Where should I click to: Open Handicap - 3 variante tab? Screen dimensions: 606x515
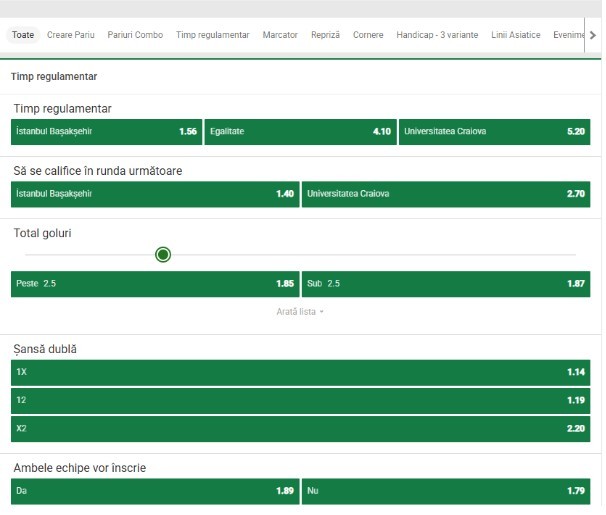pos(437,35)
